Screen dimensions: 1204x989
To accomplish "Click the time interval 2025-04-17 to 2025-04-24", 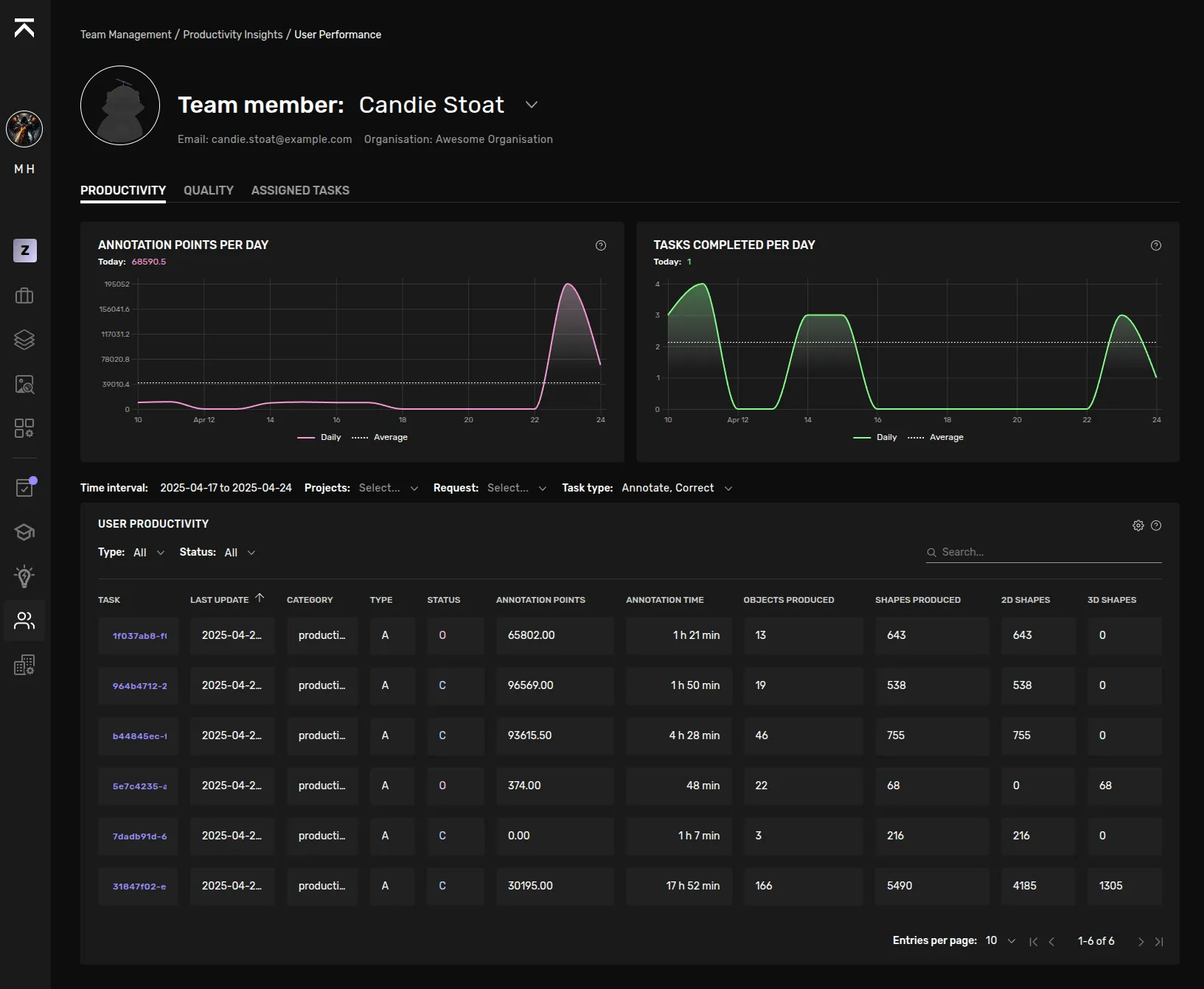I will (226, 488).
